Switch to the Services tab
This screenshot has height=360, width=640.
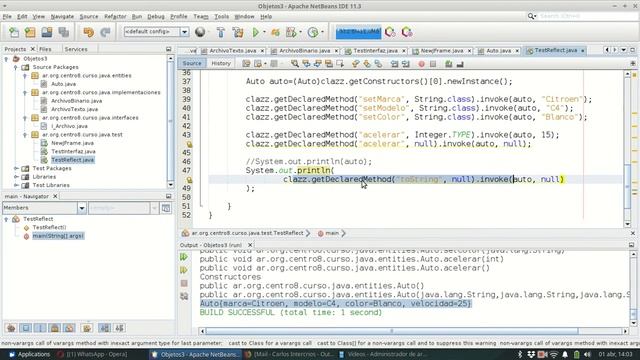coord(76,49)
